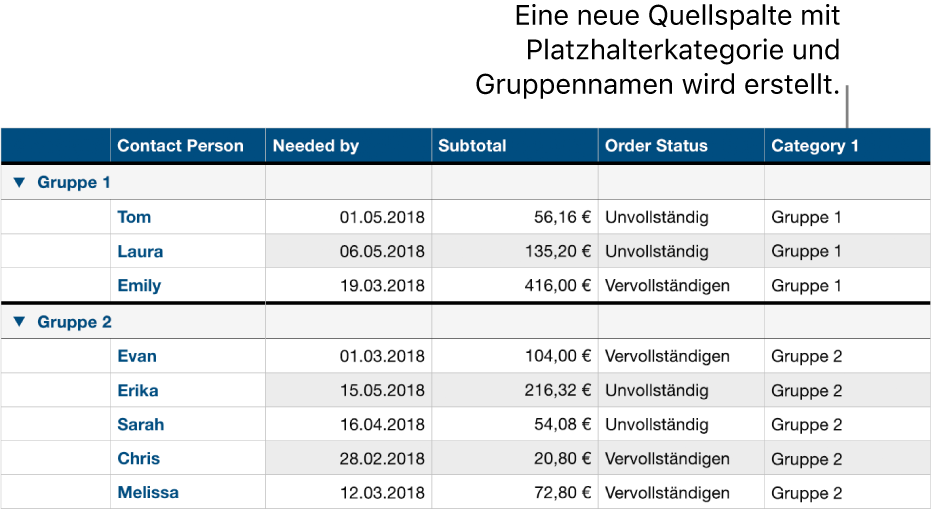Select the Contact Person column header
This screenshot has height=511, width=931.
pyautogui.click(x=180, y=146)
